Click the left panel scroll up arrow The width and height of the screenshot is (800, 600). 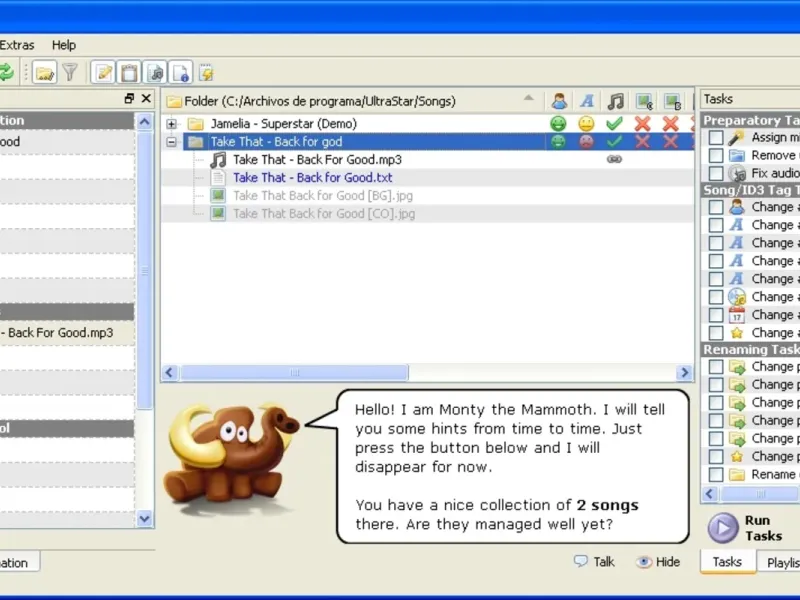[144, 121]
